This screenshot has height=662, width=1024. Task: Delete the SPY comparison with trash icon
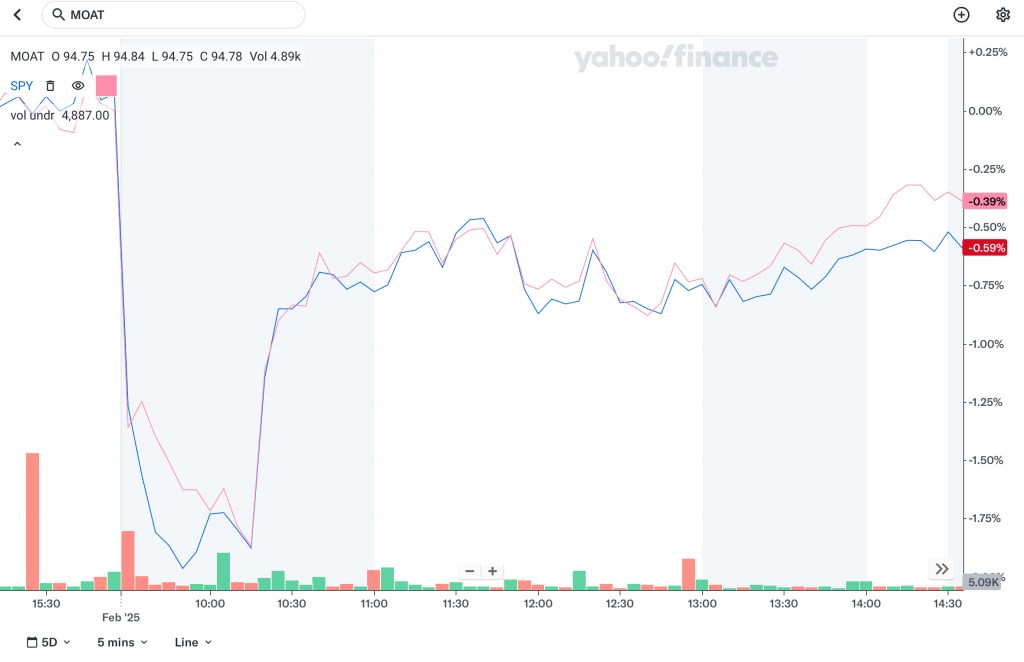click(50, 86)
